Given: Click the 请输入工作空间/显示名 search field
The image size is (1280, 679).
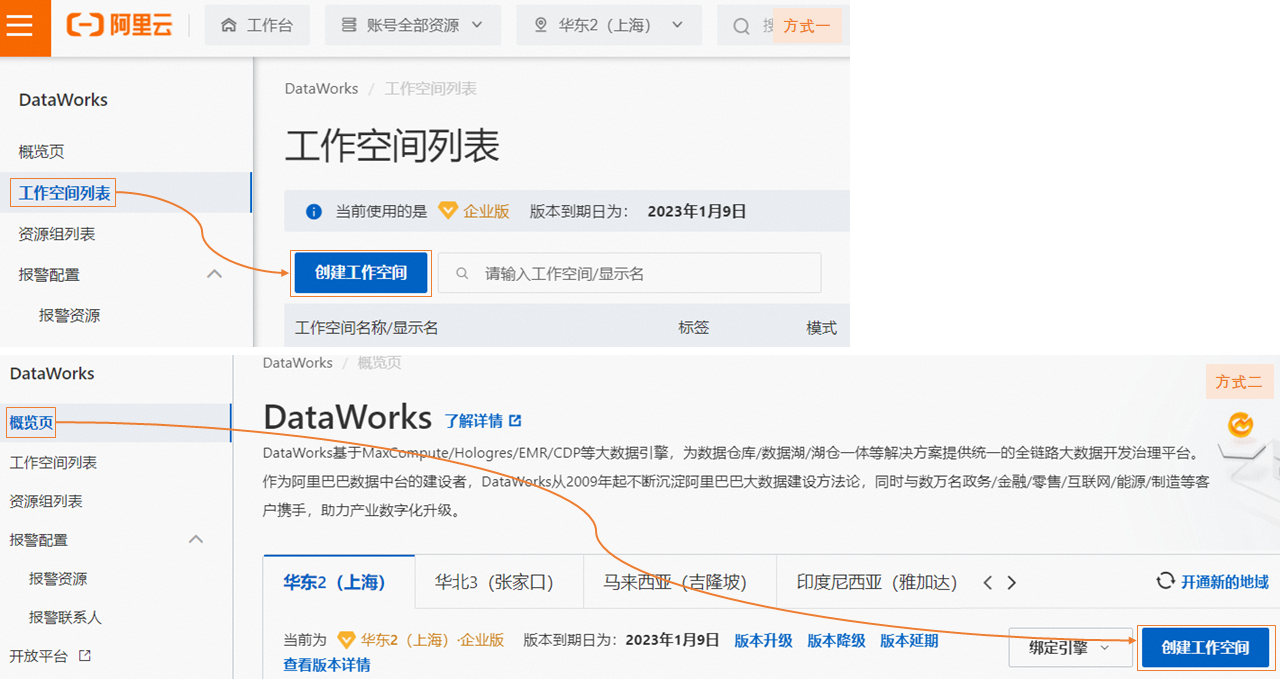Looking at the screenshot, I should point(630,273).
